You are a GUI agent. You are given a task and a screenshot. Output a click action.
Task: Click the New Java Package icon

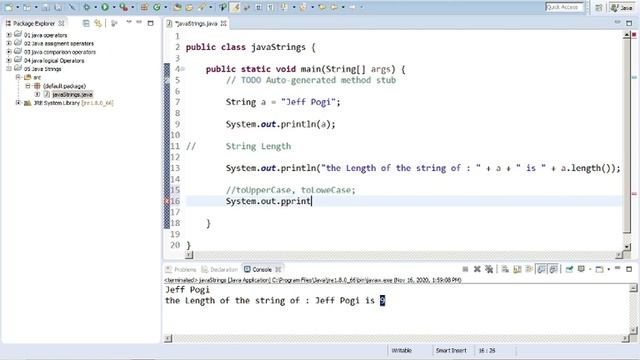pos(144,7)
